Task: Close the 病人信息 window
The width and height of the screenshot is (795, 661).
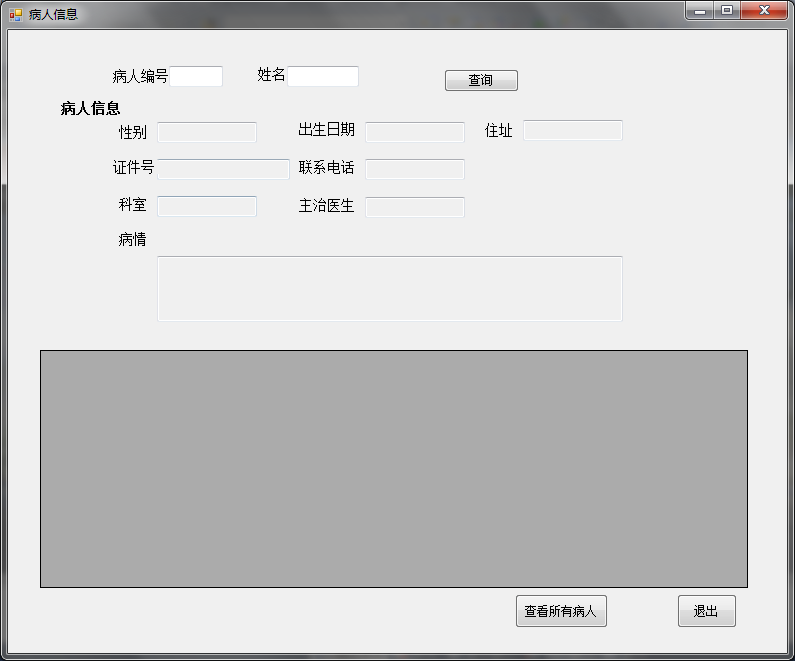Action: pyautogui.click(x=765, y=11)
